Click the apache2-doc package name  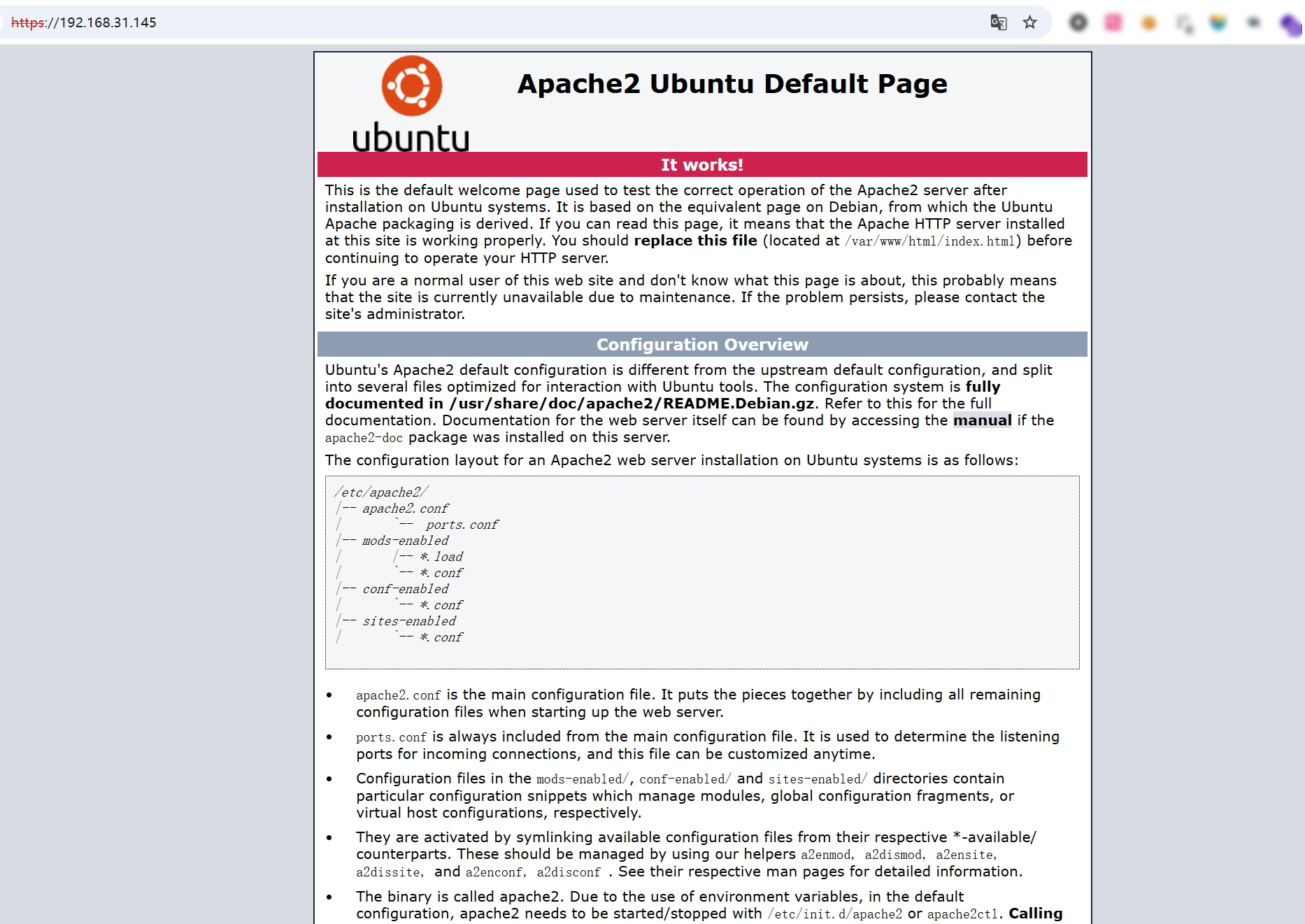(x=364, y=438)
